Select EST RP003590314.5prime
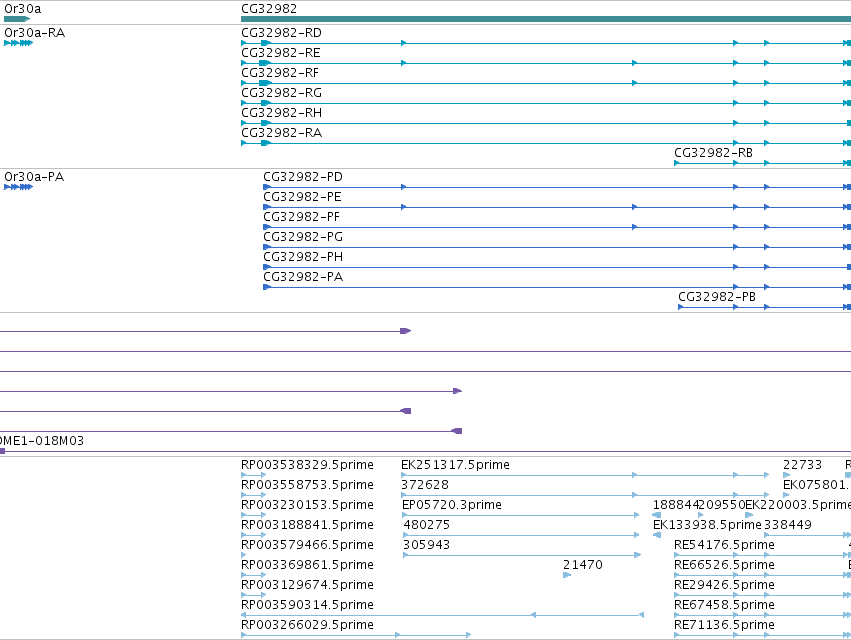The height and width of the screenshot is (640, 851). [x=307, y=606]
